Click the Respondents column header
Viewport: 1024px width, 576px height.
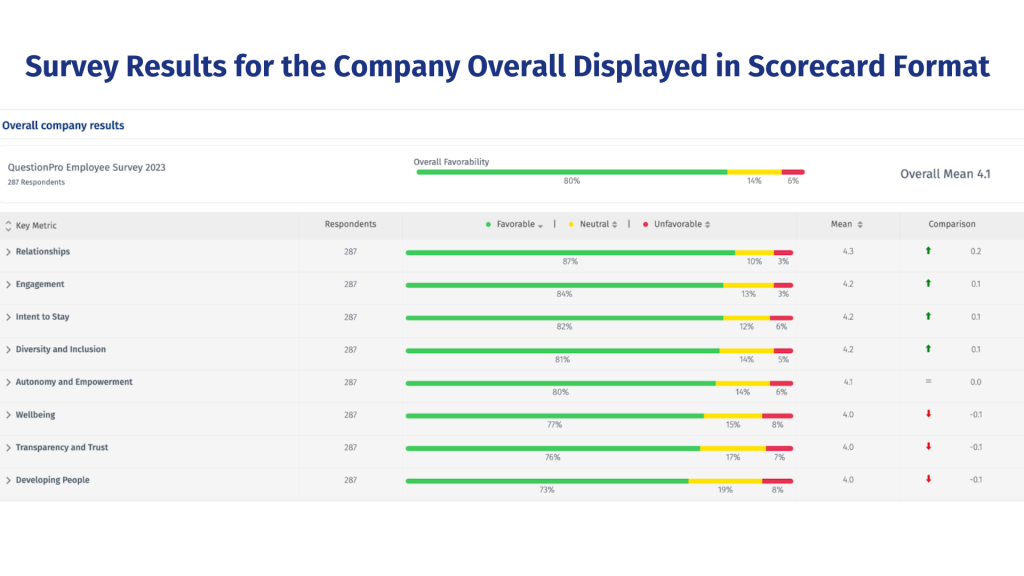click(350, 224)
